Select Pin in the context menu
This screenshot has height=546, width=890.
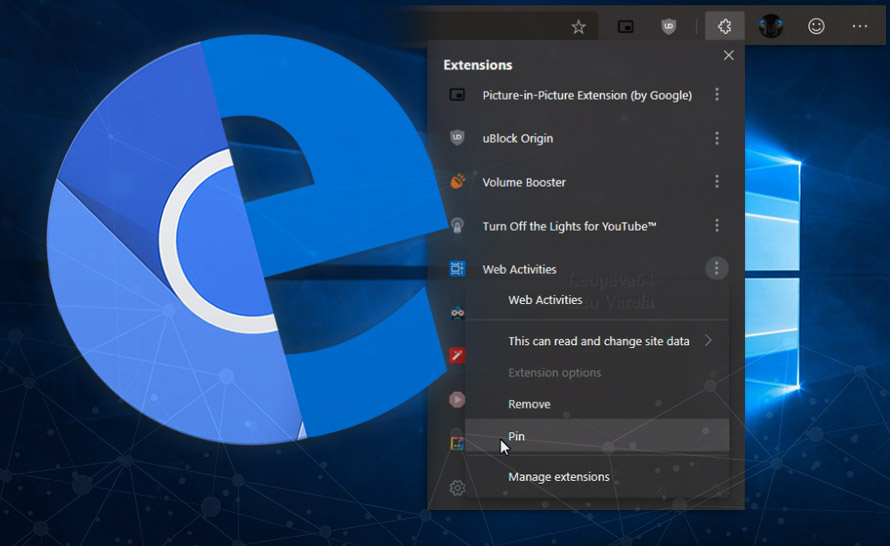point(597,436)
